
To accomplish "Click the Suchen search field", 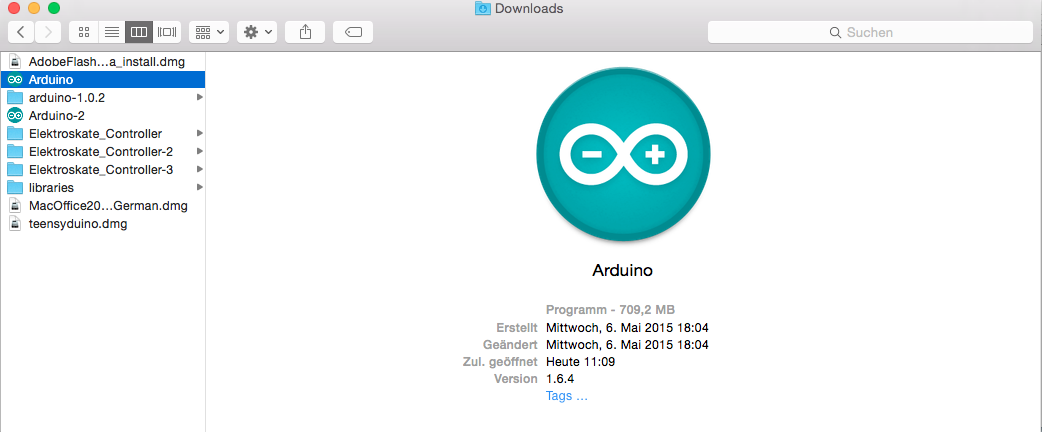I will [x=870, y=32].
